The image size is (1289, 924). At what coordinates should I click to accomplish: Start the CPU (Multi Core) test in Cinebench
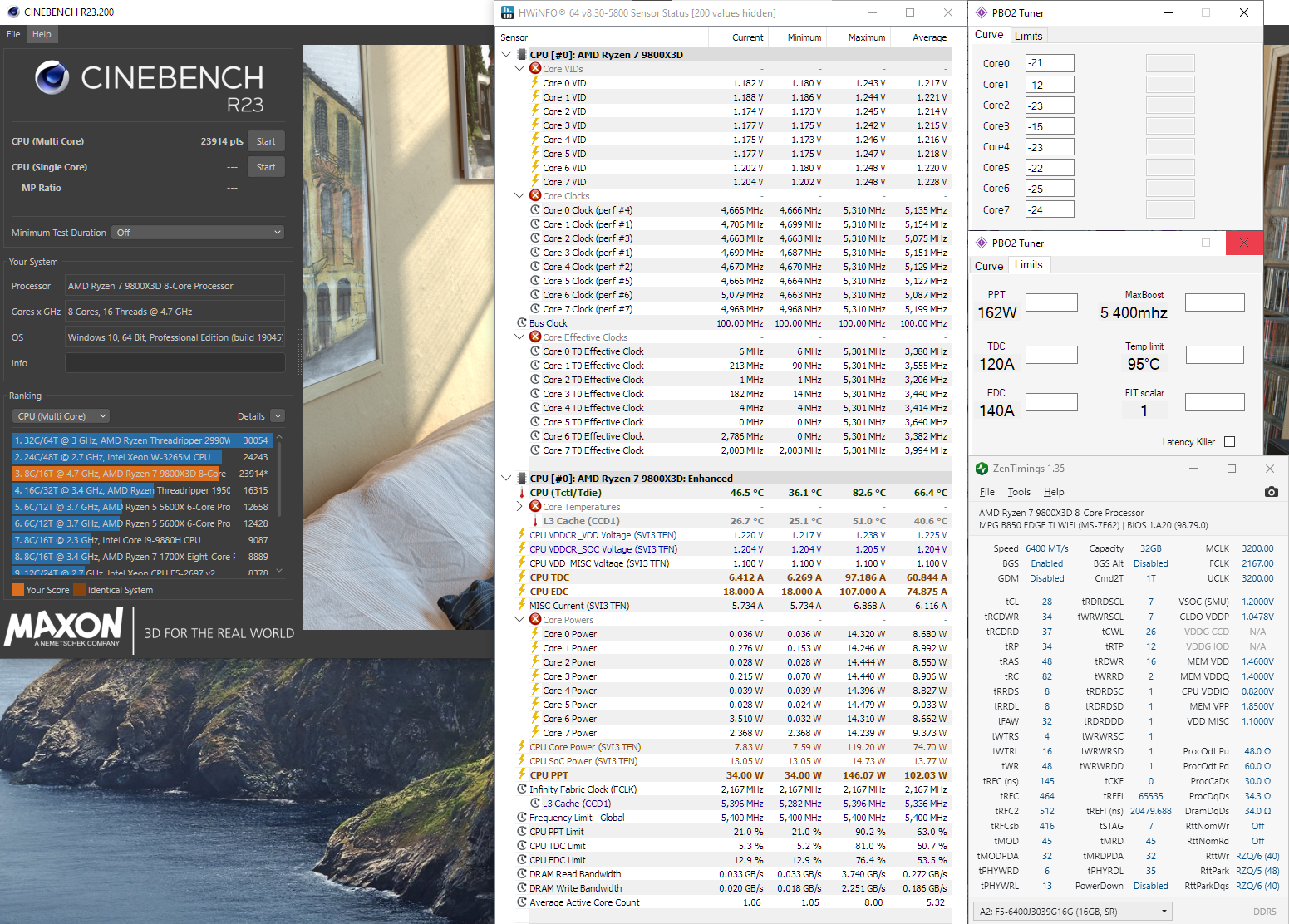pos(266,141)
